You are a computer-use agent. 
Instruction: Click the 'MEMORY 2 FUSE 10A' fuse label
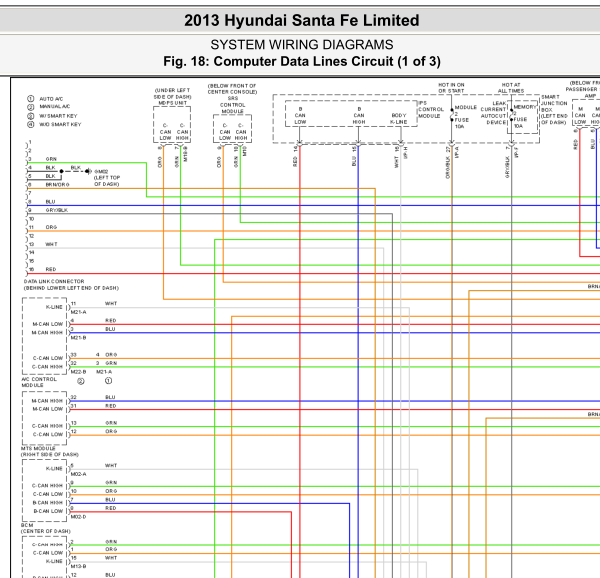(524, 116)
